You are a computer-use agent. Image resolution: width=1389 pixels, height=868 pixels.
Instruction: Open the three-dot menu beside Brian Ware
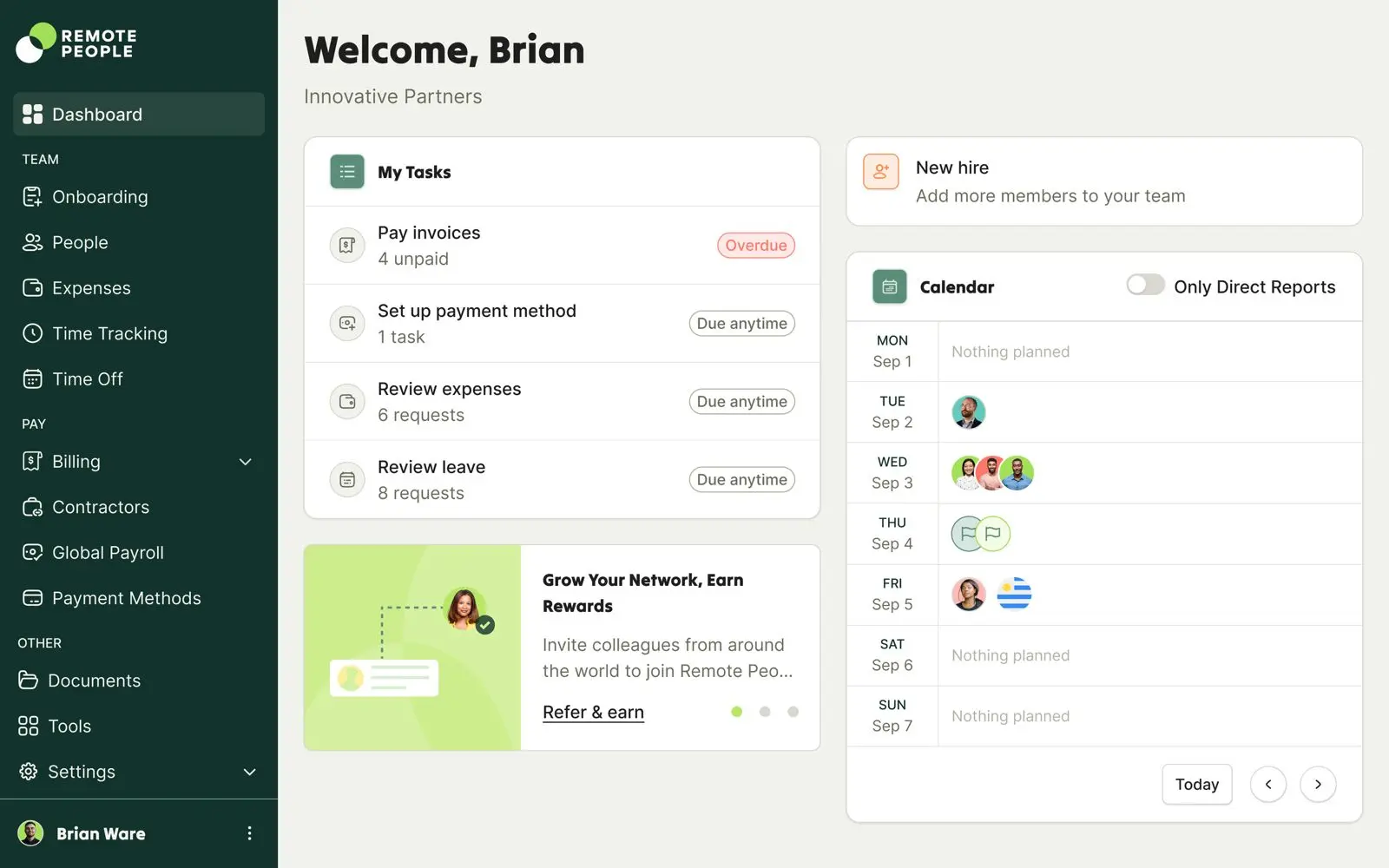[x=249, y=833]
